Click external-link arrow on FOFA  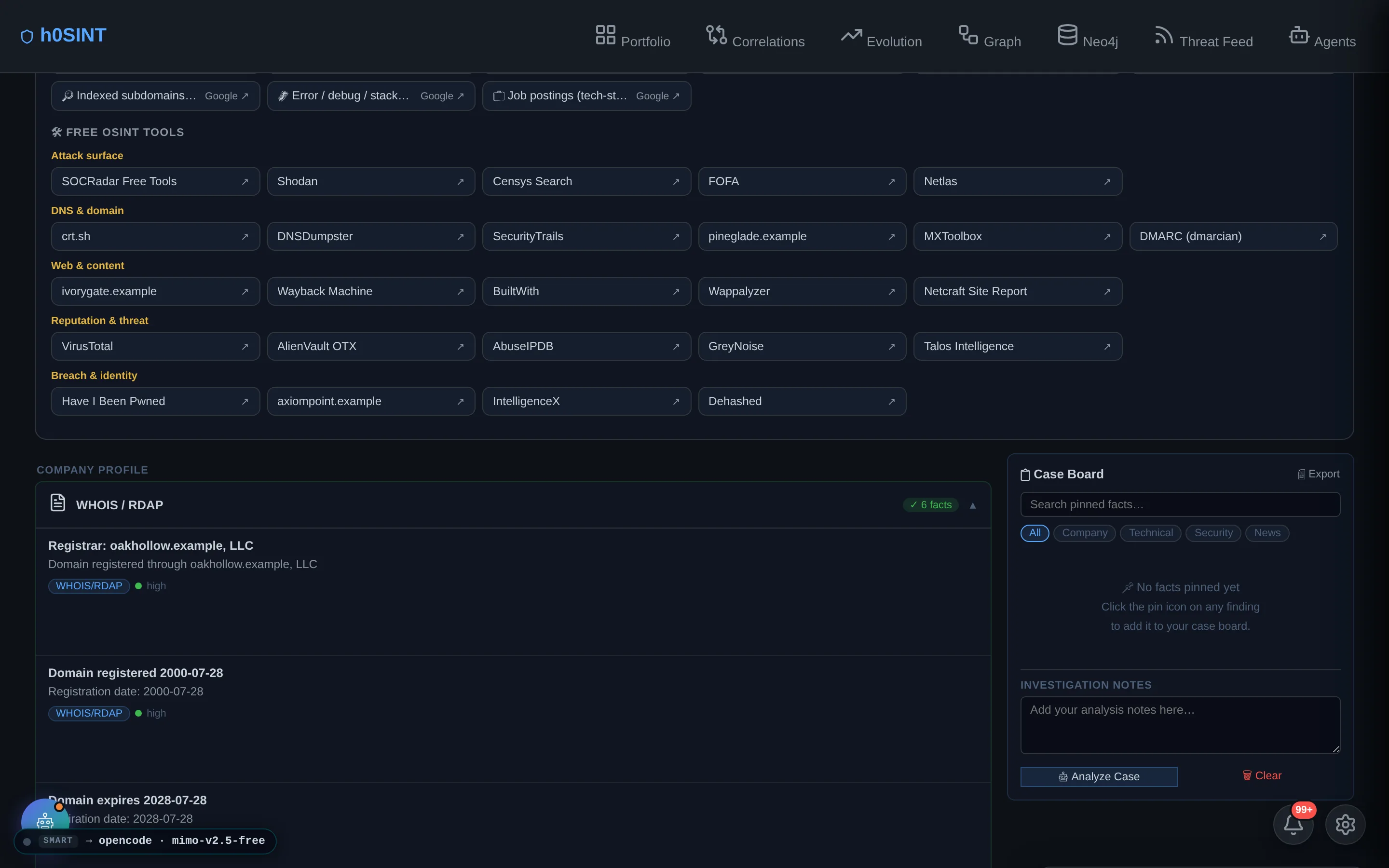click(891, 182)
